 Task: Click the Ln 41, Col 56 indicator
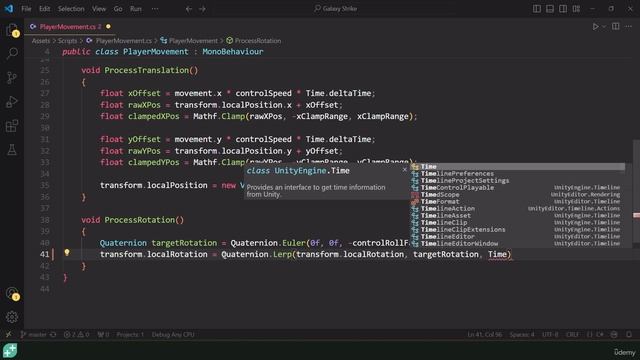tap(485, 334)
